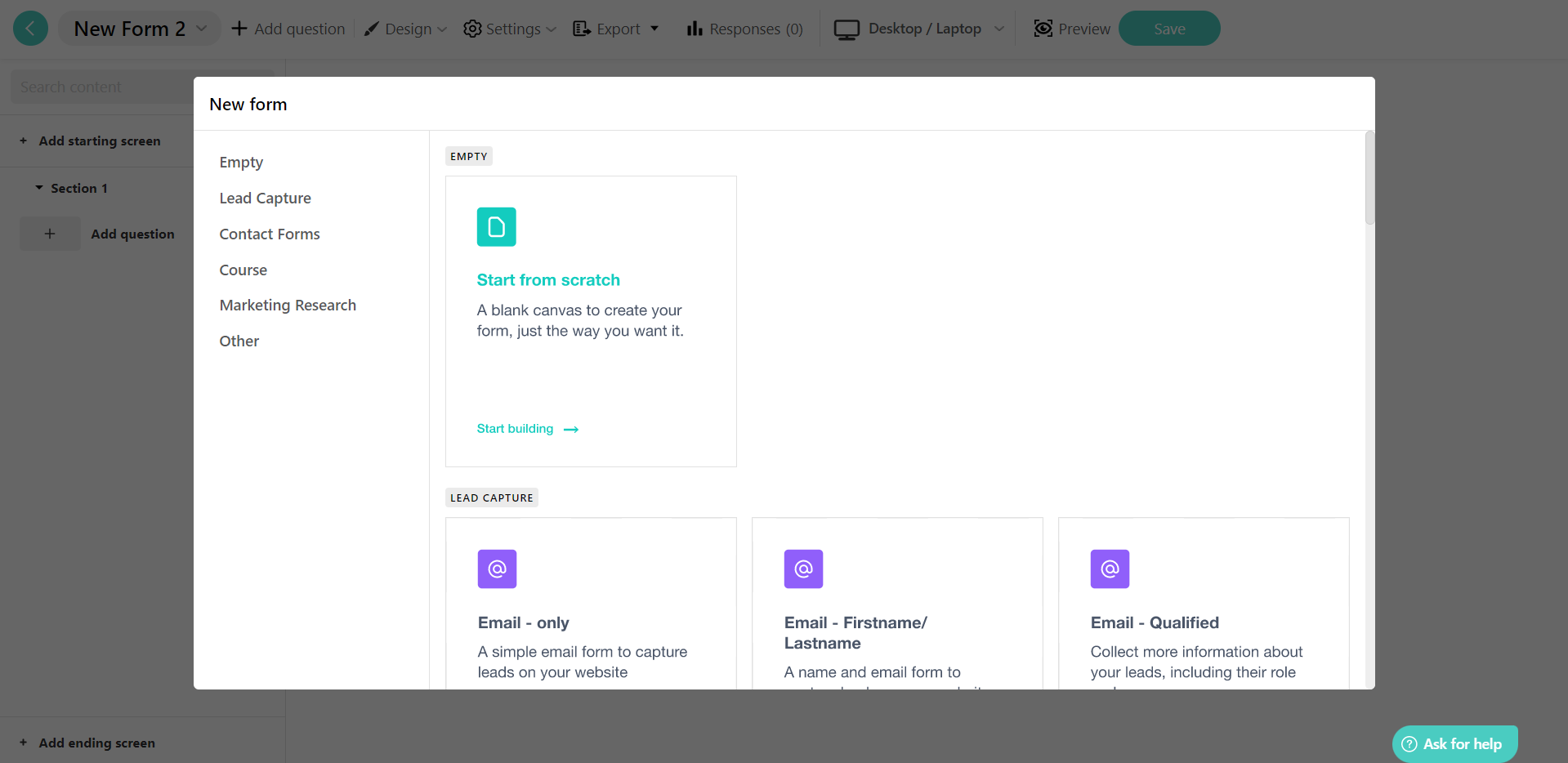Screen dimensions: 1568x763
Task: Click the Ask for help question icon
Action: coord(1409,743)
